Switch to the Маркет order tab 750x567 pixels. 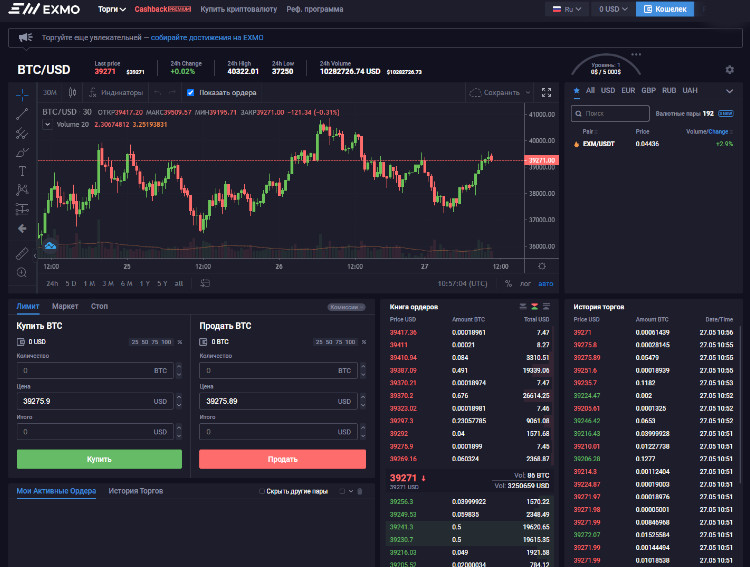tap(65, 306)
